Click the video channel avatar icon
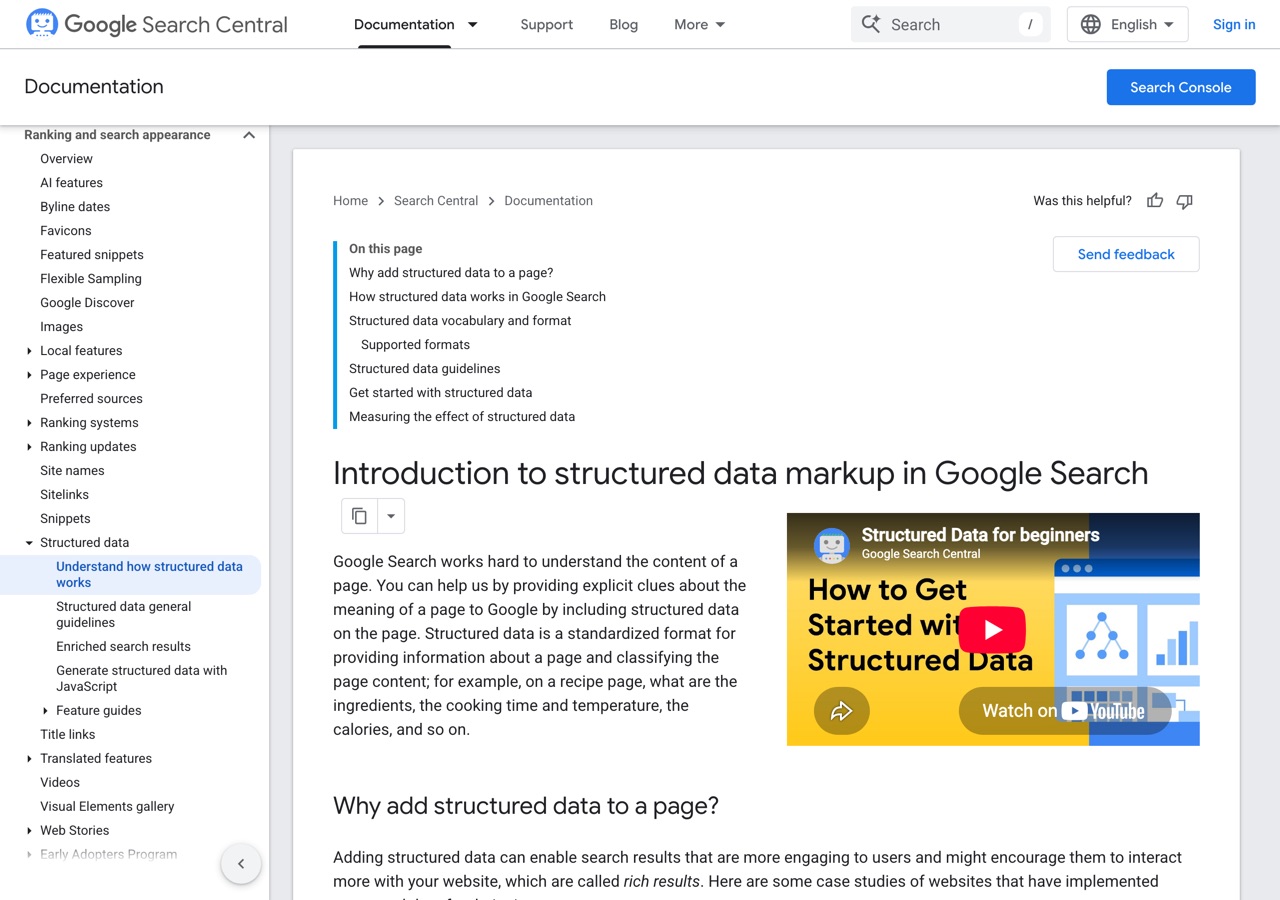The width and height of the screenshot is (1280, 900). (832, 546)
